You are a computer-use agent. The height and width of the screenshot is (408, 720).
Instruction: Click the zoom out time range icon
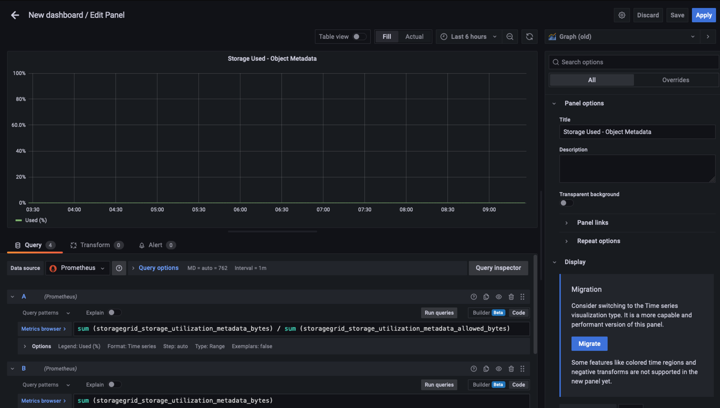click(x=510, y=37)
